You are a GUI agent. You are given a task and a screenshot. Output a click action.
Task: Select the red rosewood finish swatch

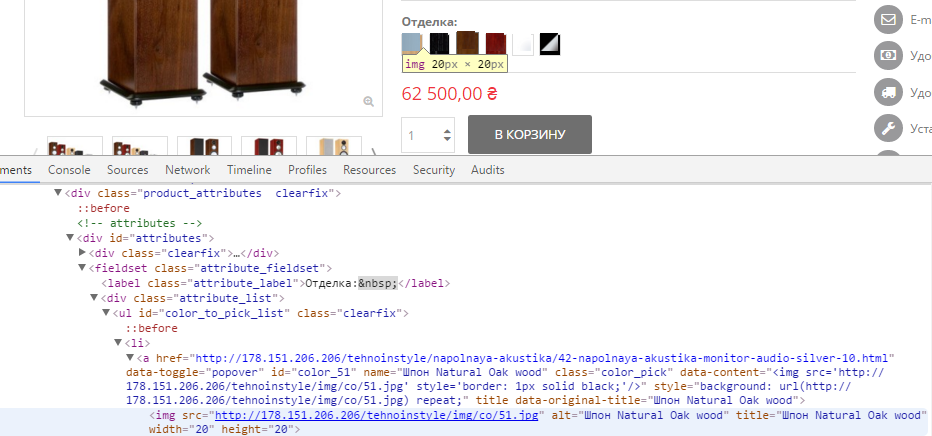click(495, 44)
